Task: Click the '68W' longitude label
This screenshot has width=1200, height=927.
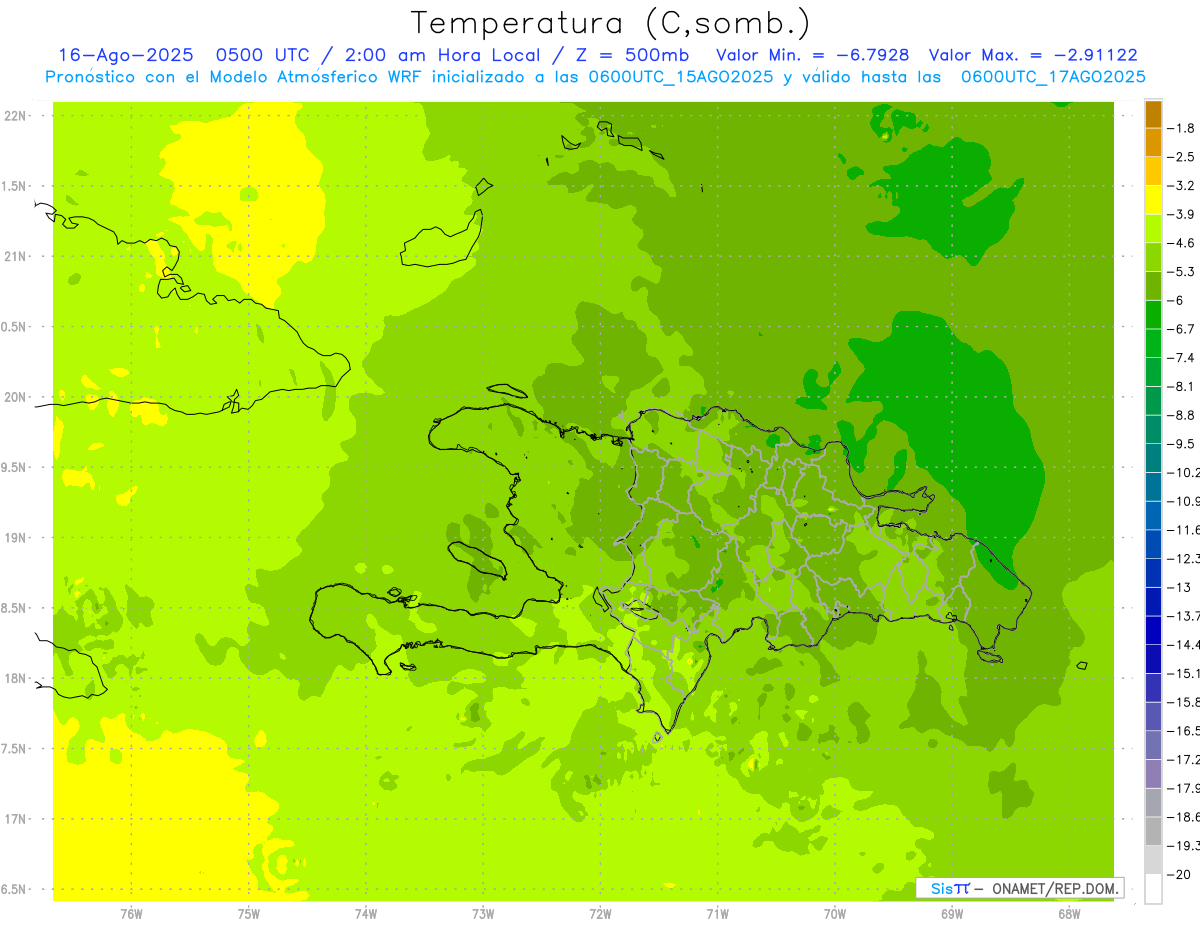Action: (x=1068, y=913)
